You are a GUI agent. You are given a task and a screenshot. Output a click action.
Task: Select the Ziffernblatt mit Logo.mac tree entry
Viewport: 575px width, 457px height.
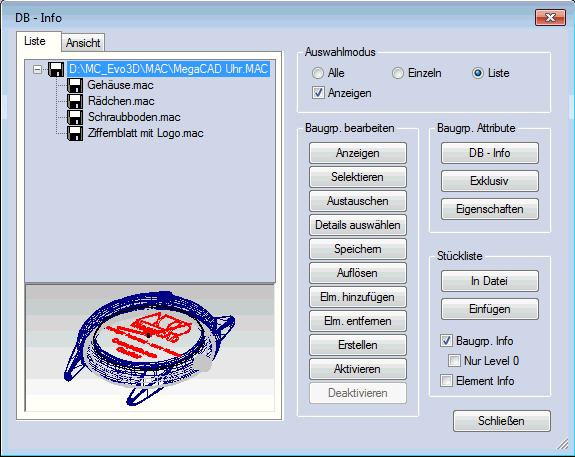tap(146, 133)
